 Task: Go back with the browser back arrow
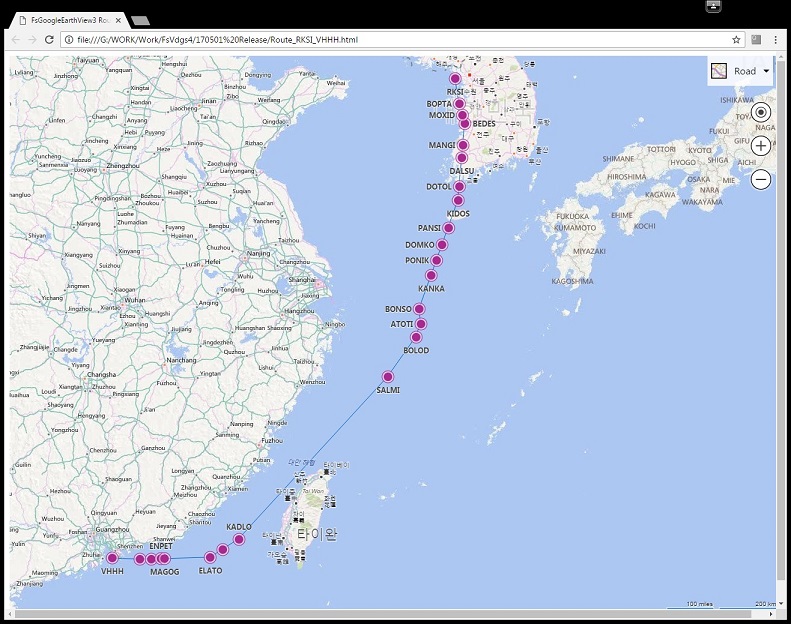[16, 39]
